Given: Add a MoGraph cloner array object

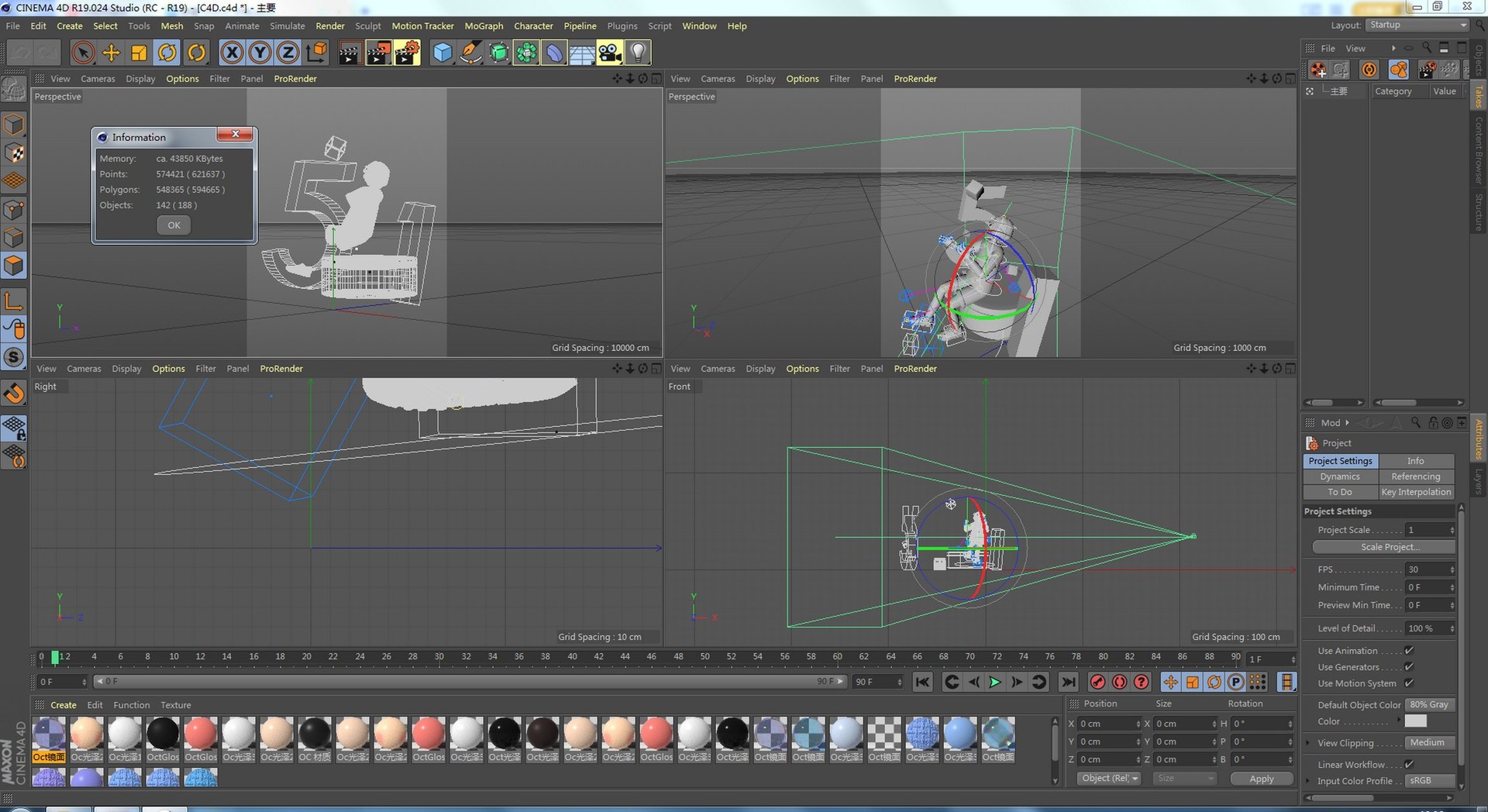Looking at the screenshot, I should point(526,53).
